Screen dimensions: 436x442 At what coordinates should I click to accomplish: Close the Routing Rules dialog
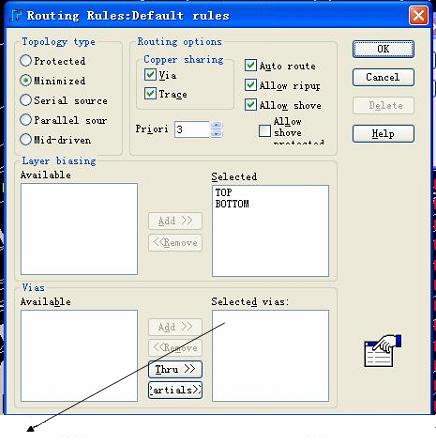pos(419,16)
